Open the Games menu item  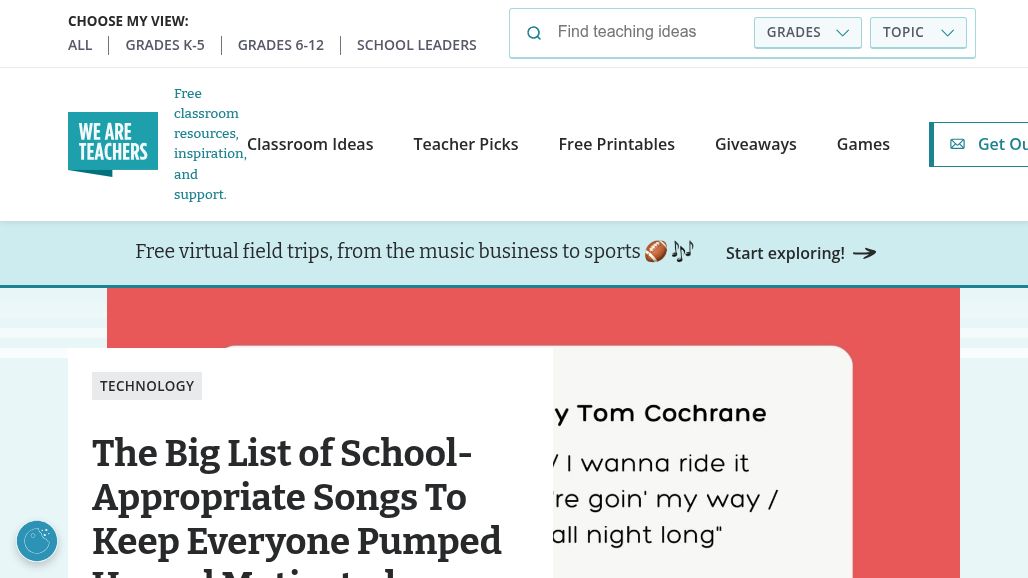point(863,144)
